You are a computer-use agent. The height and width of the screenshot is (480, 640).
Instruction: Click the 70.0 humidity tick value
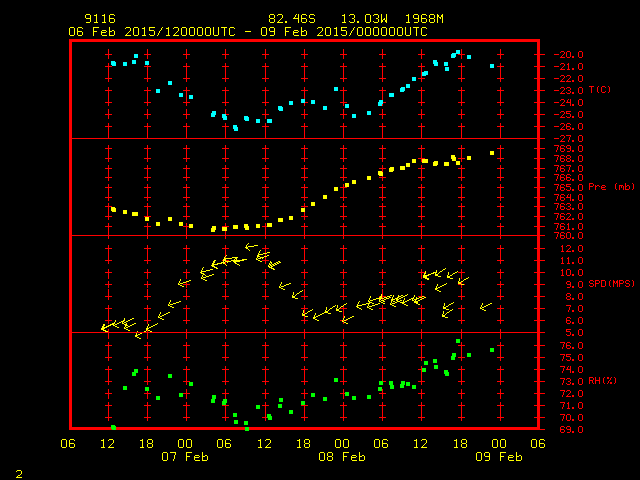pos(572,418)
